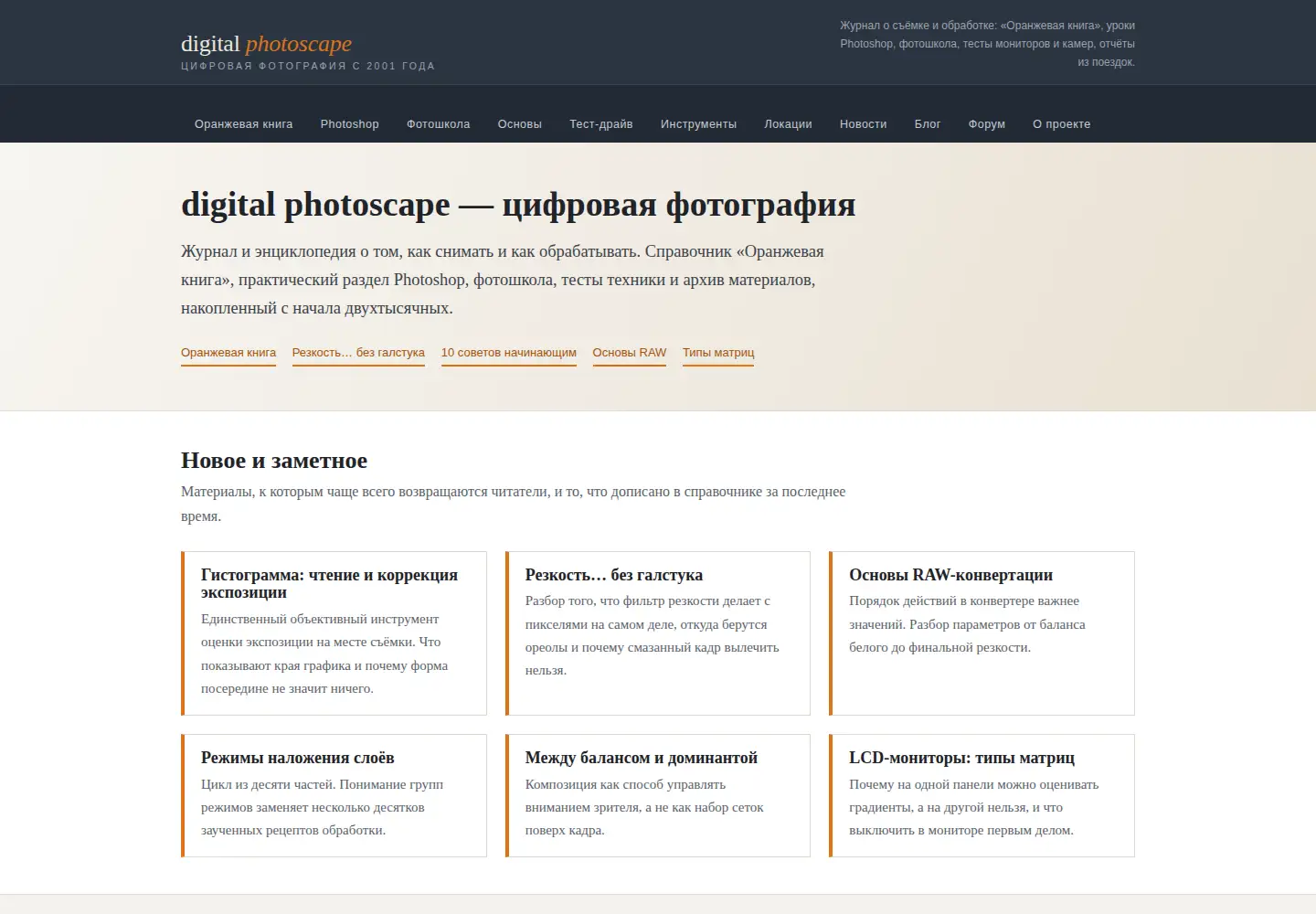Click the intro paragraph Журнал и энциклопедия о том
1316x914 pixels.
click(503, 280)
